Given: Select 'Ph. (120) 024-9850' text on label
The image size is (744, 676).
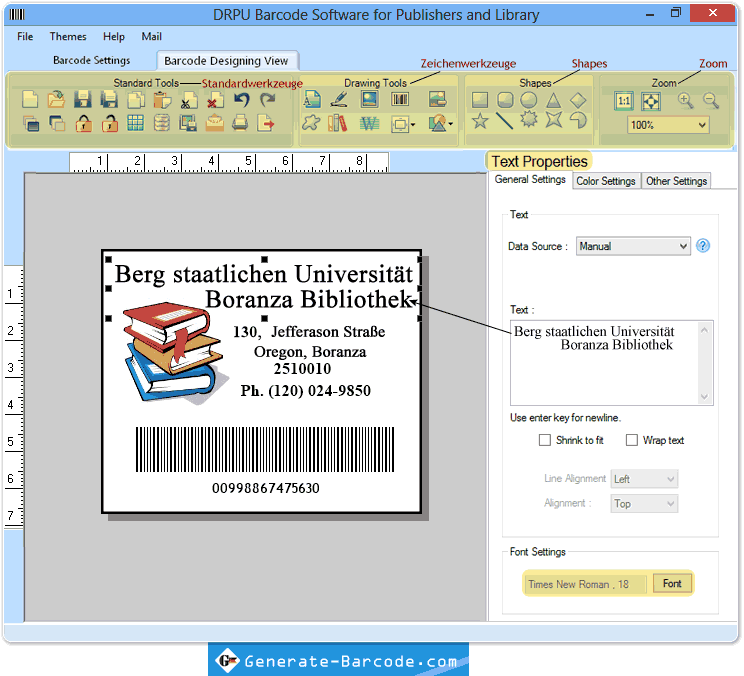Looking at the screenshot, I should [x=306, y=391].
